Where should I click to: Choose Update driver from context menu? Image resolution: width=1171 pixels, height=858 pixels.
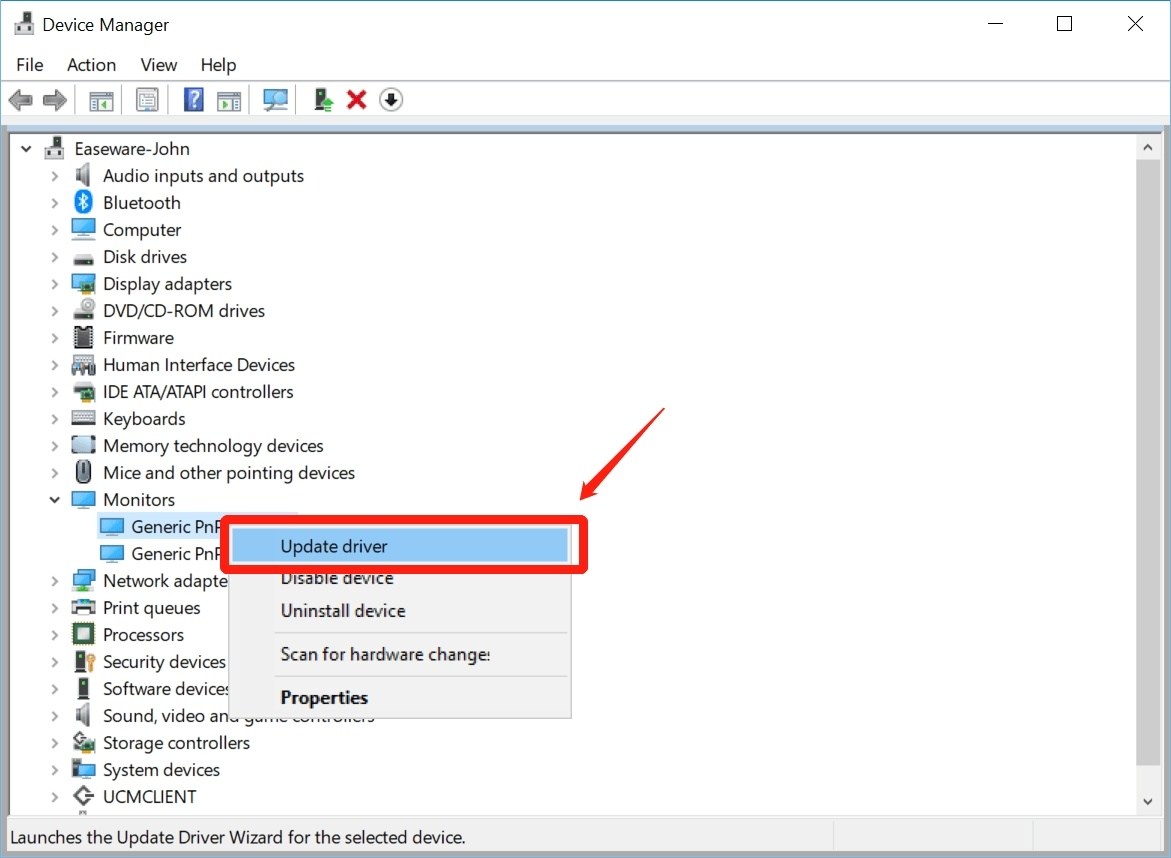pos(334,546)
